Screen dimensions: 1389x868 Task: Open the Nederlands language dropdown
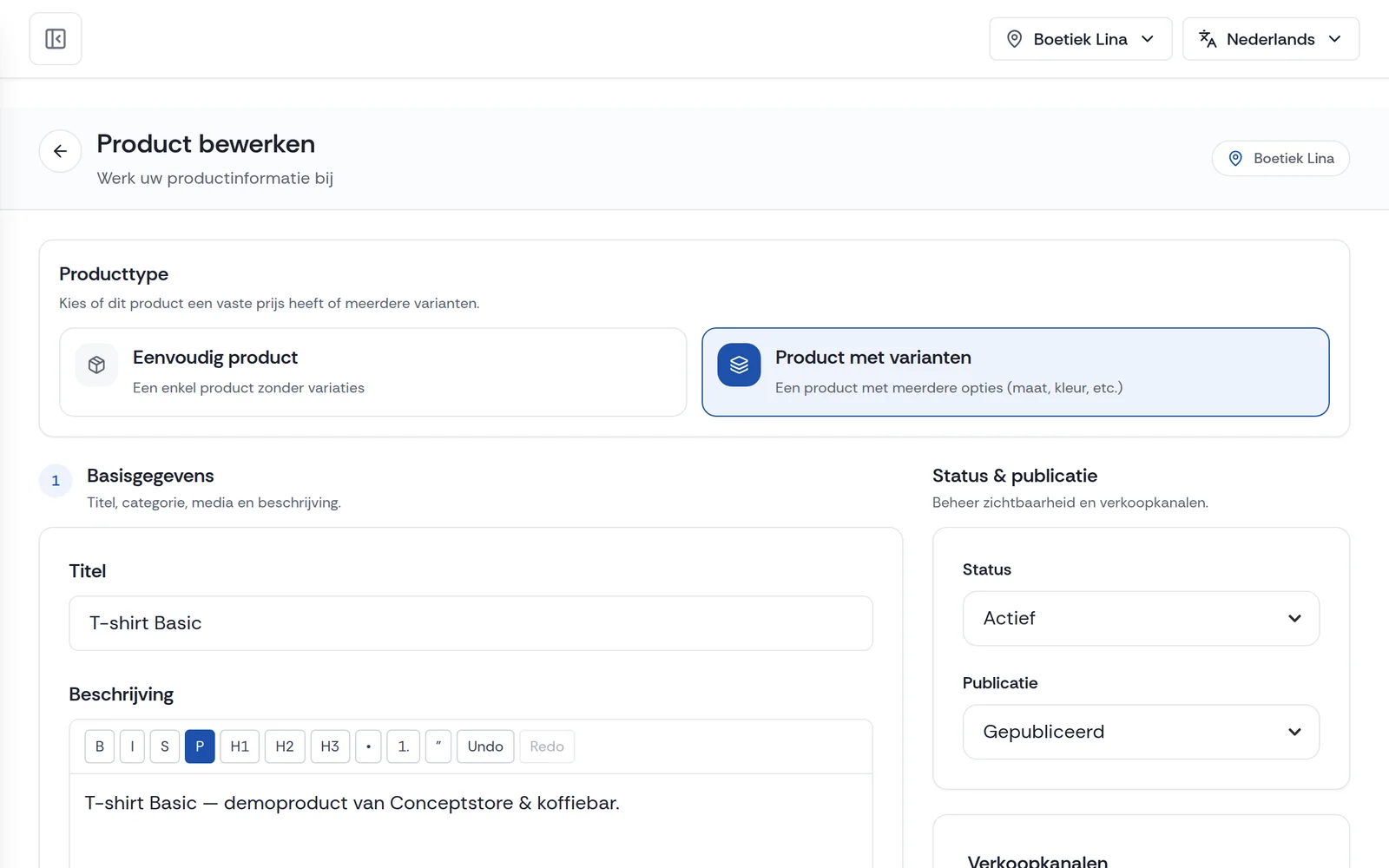point(1270,39)
